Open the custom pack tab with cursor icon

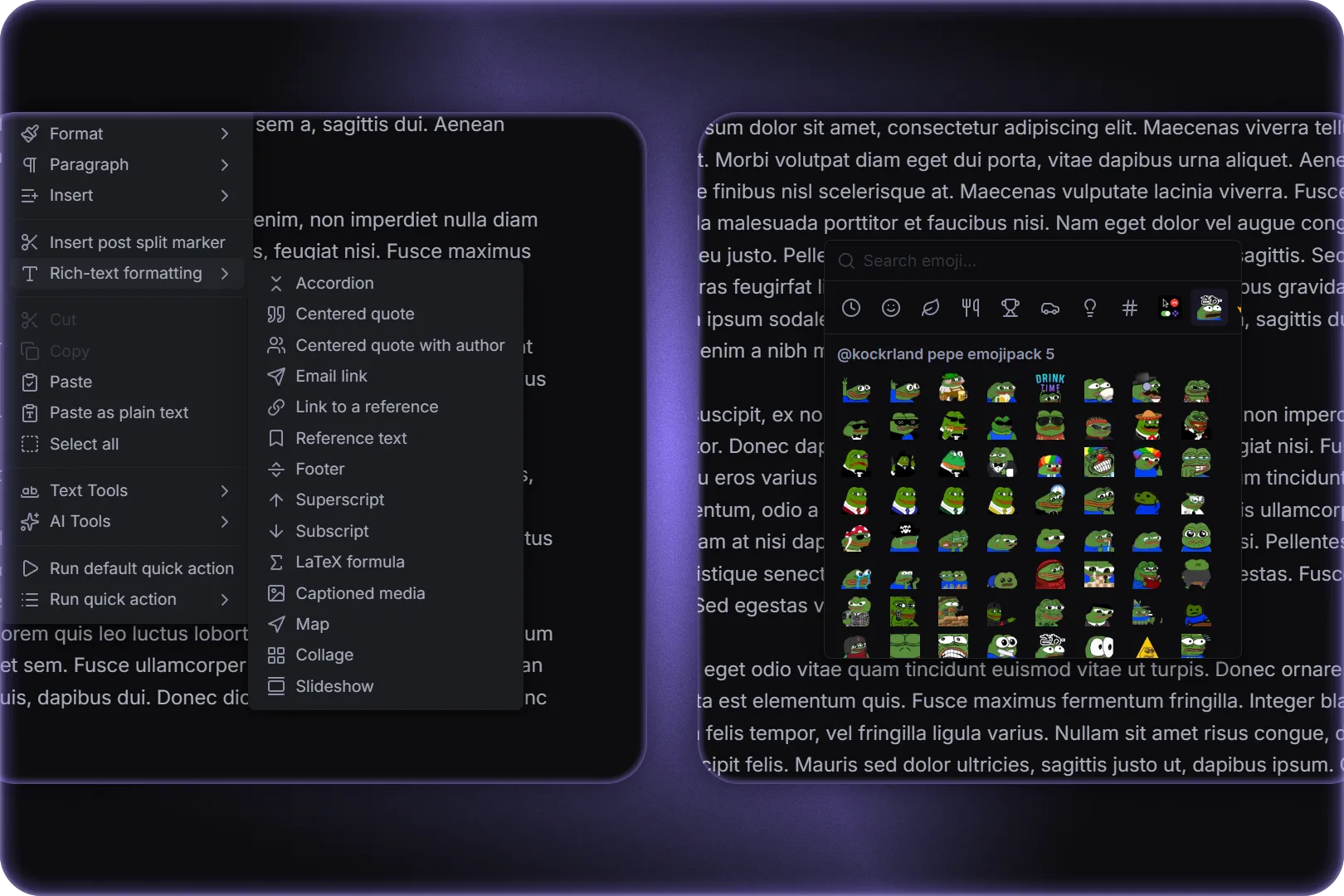1170,309
